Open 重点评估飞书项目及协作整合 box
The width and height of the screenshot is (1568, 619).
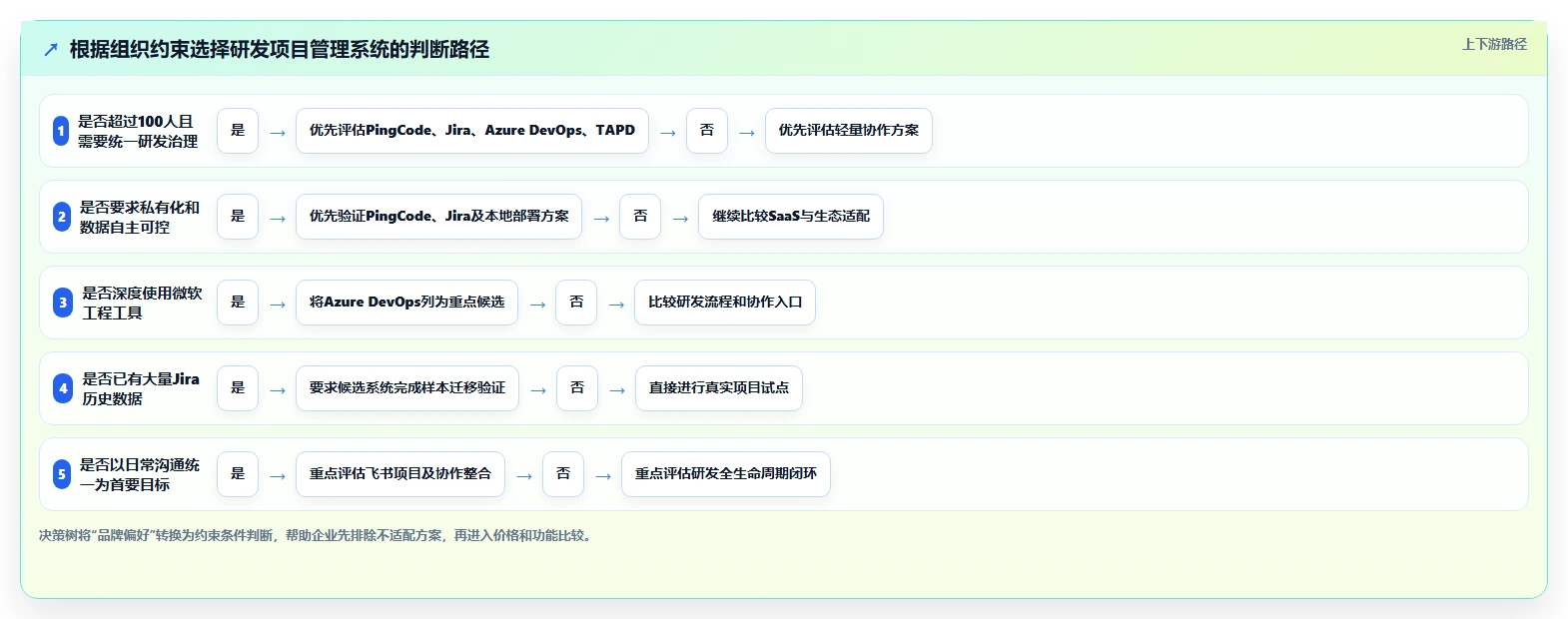[400, 474]
